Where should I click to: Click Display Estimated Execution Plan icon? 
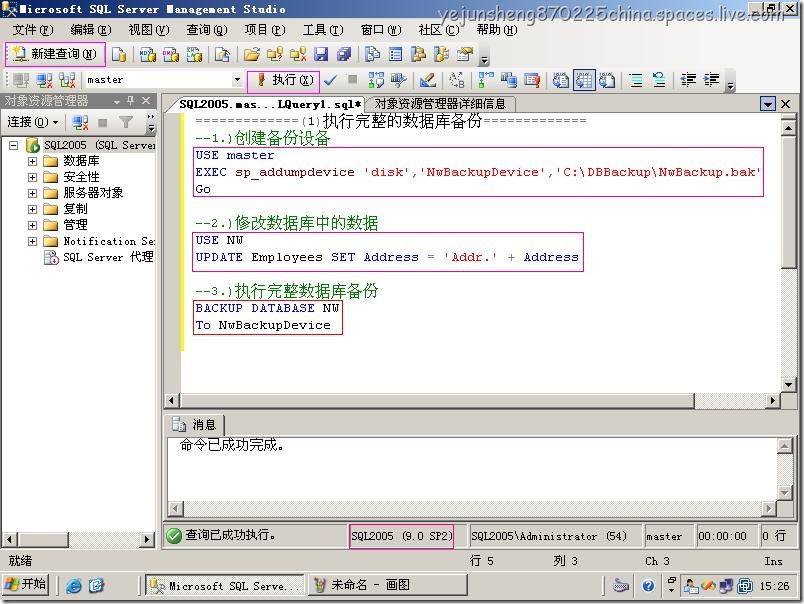coord(376,80)
